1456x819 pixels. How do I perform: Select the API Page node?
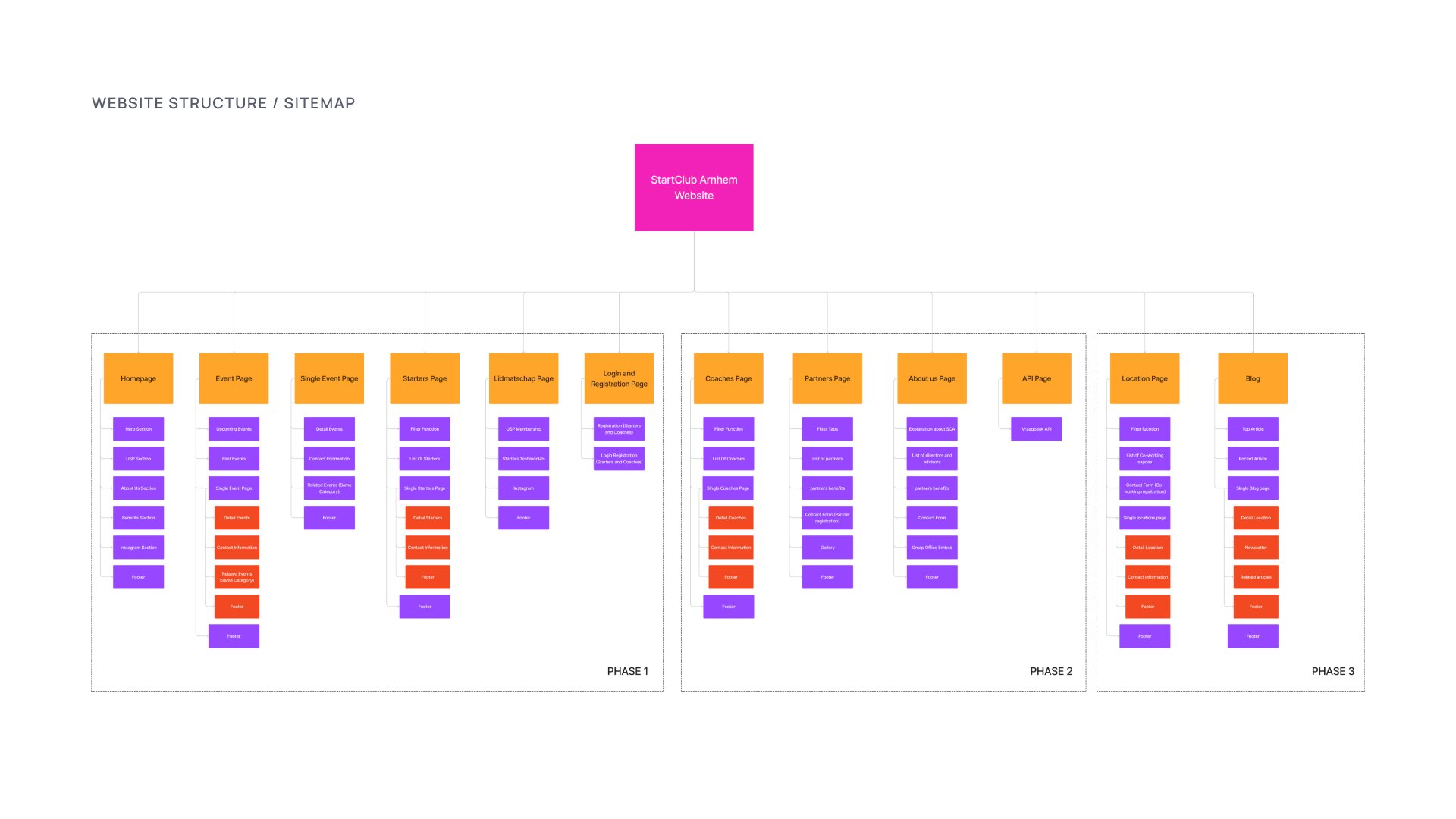1037,378
